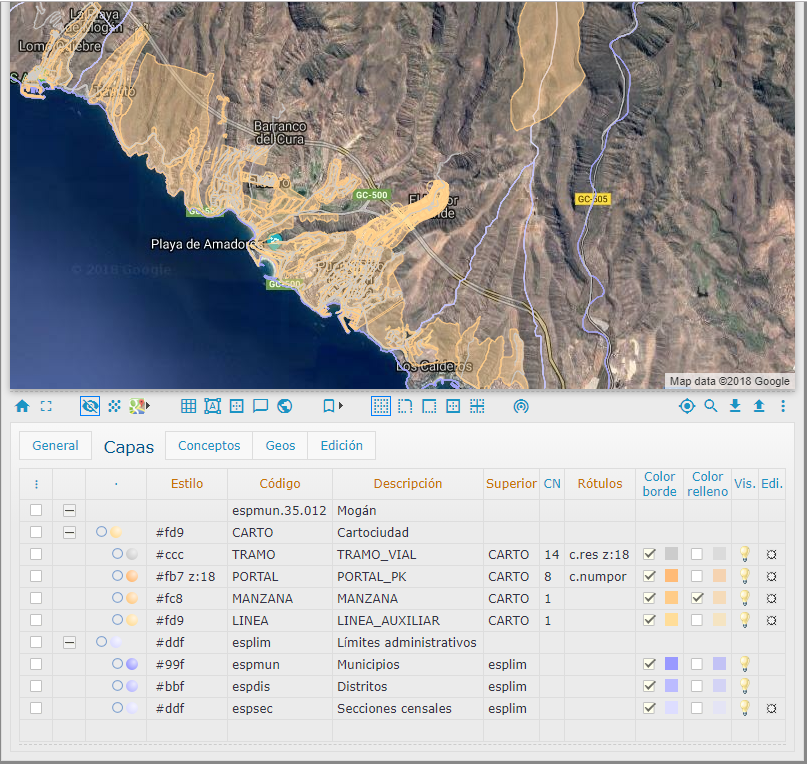Click the Descripción column header
The height and width of the screenshot is (764, 807).
click(x=407, y=484)
